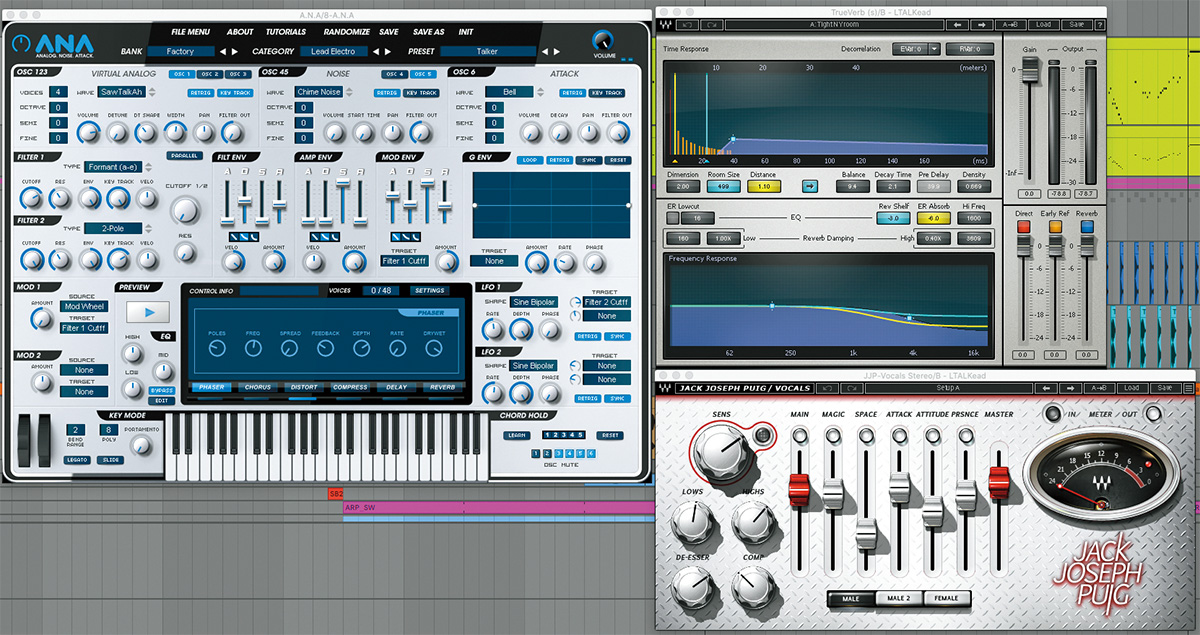Select the FEMALE mode in JJP
Screen dimensions: 1200x635
point(946,598)
